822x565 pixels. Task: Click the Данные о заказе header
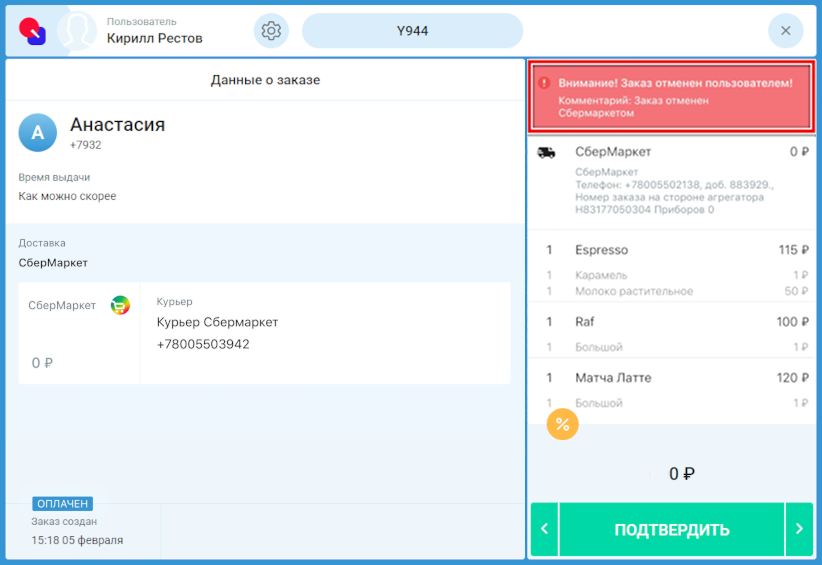(x=265, y=80)
